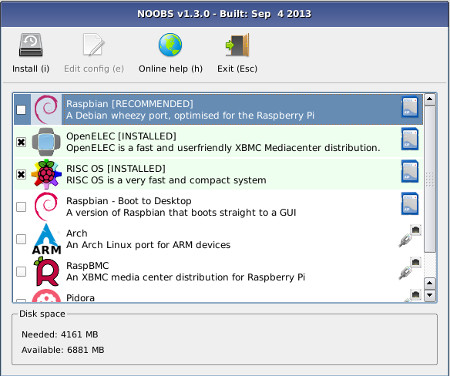Select the Pidora list entry
This screenshot has width=450, height=376.
click(x=218, y=296)
